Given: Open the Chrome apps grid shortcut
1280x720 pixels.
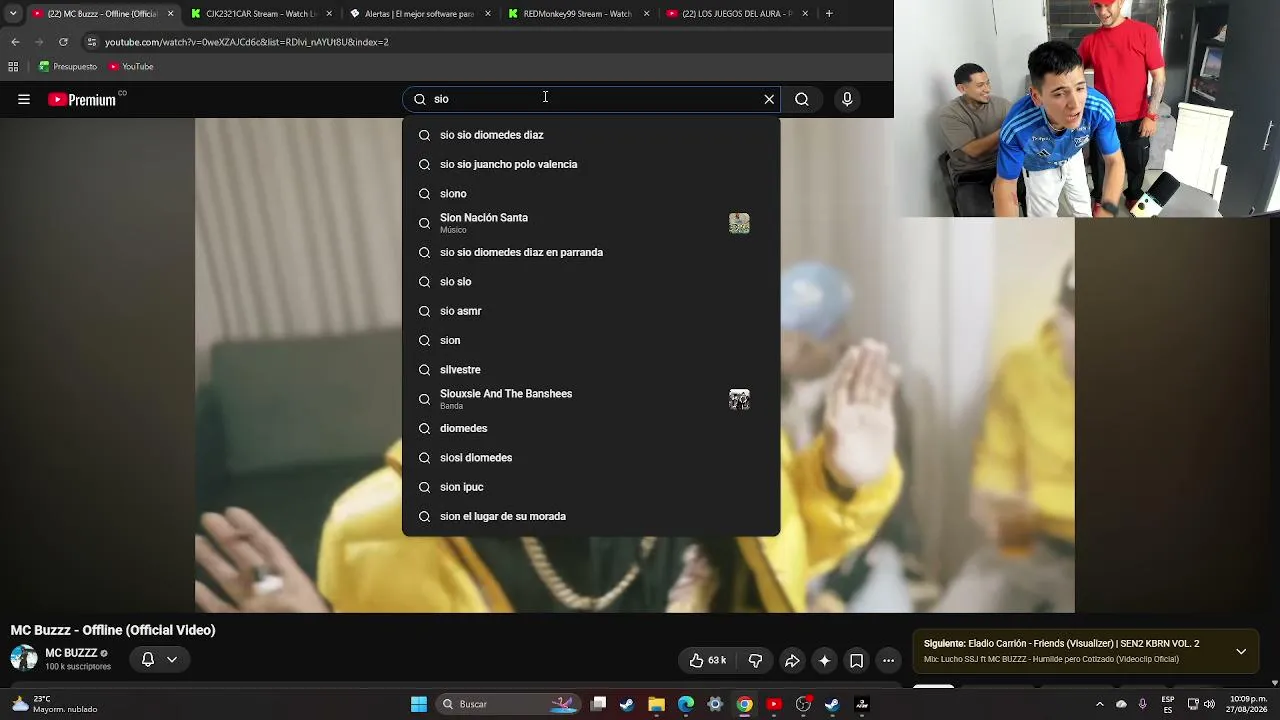Looking at the screenshot, I should (13, 67).
